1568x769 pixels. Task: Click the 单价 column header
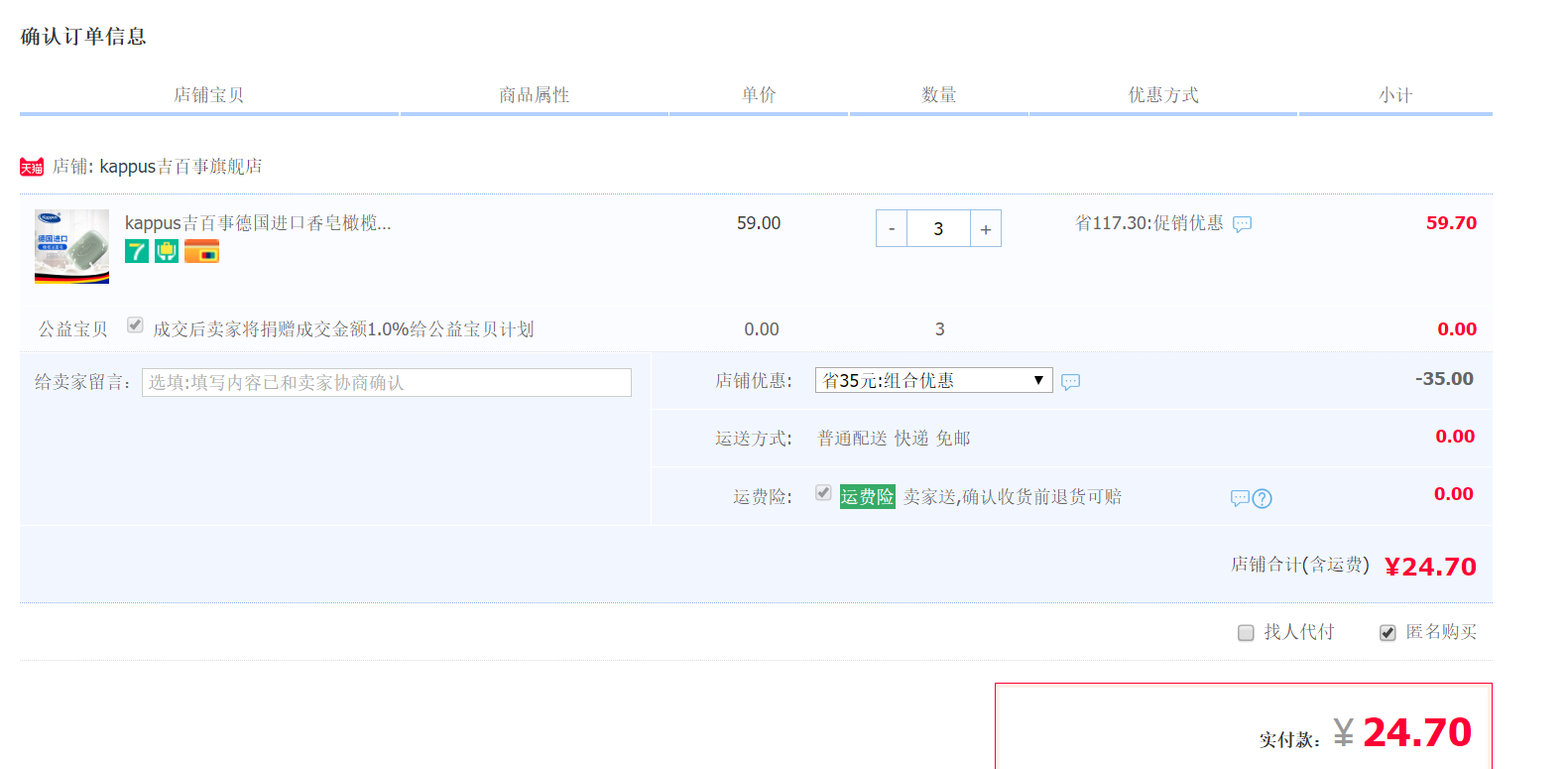coord(759,95)
